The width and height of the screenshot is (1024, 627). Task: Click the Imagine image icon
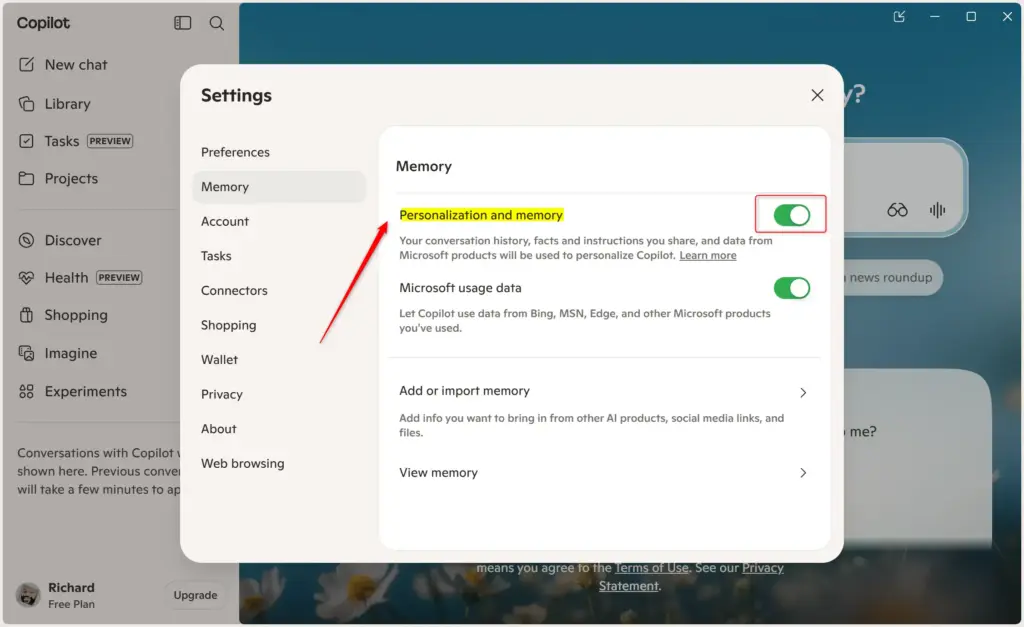pos(26,353)
